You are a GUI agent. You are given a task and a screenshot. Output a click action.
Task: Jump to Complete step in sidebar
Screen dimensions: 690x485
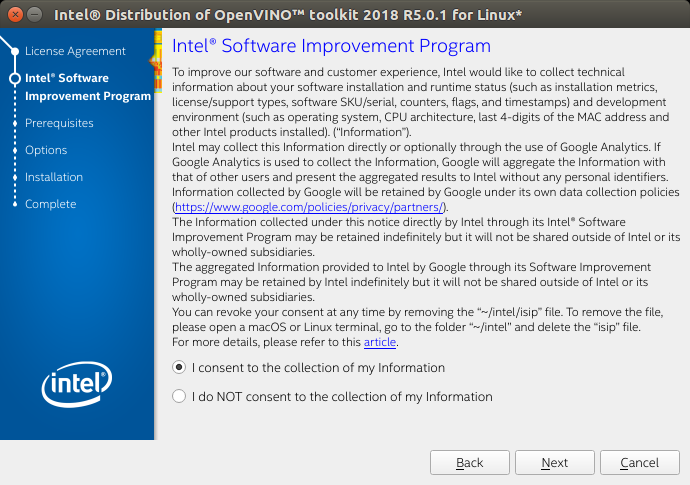51,204
